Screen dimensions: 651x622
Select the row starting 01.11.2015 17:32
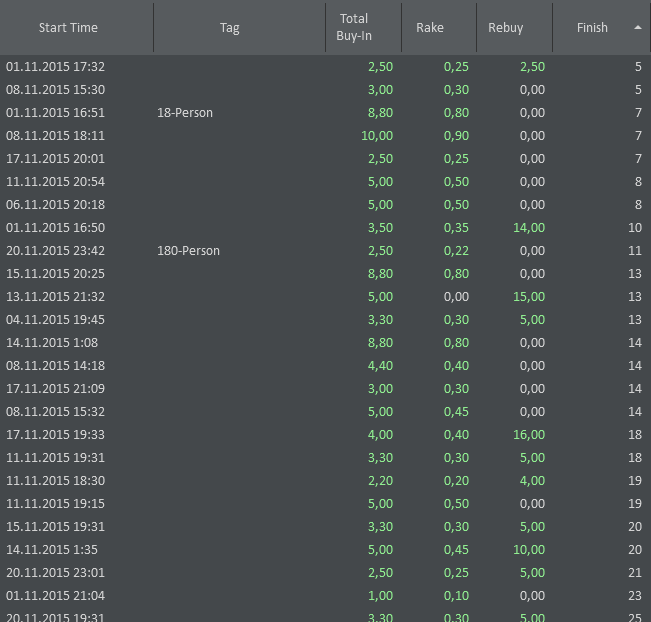click(x=56, y=67)
